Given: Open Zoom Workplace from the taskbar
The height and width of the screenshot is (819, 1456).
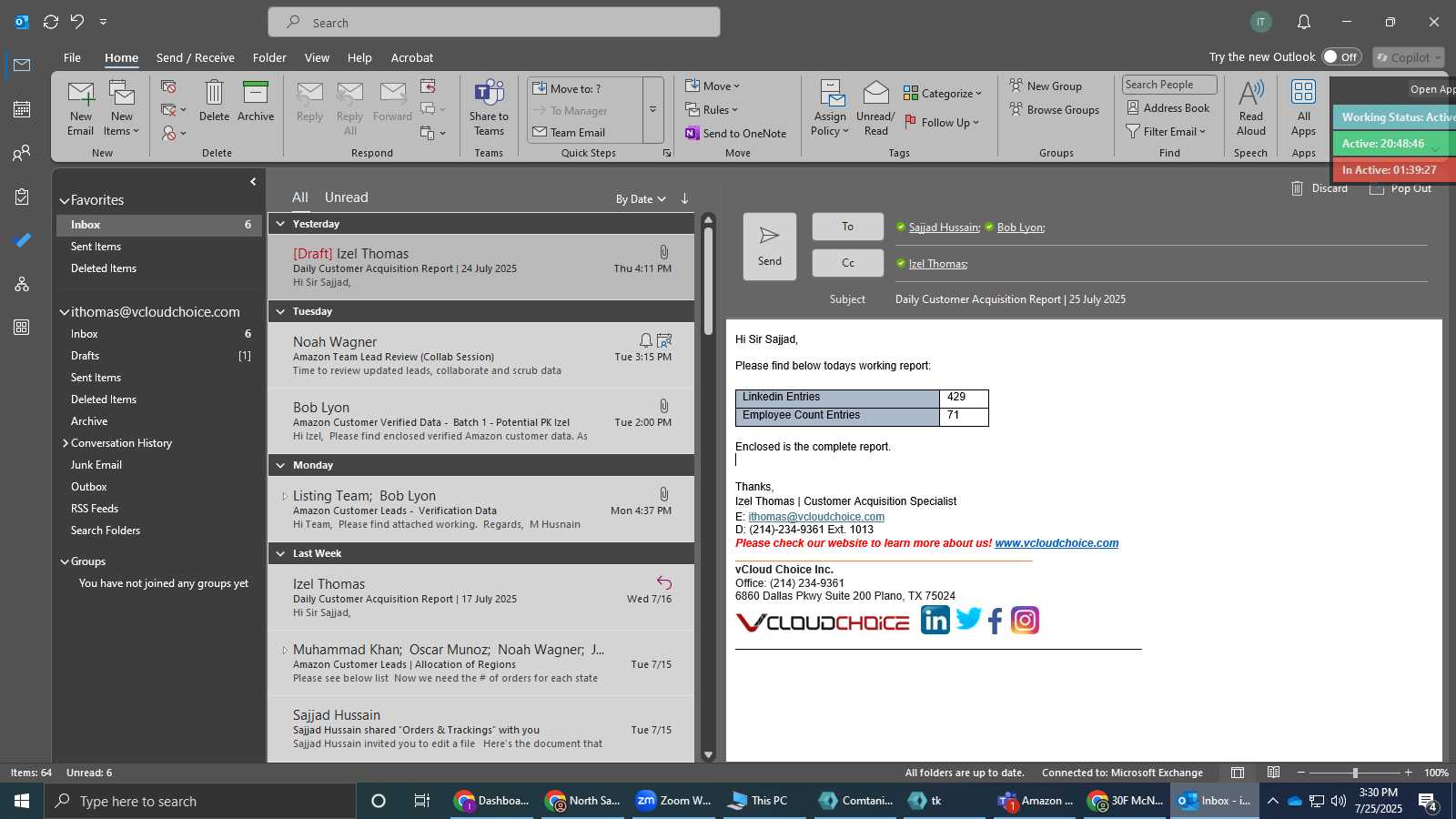Looking at the screenshot, I should [x=673, y=801].
